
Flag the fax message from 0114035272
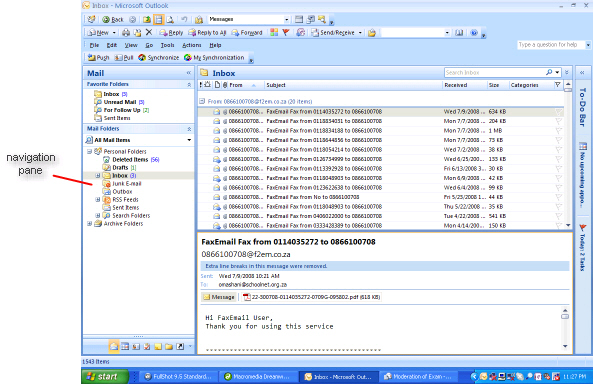[558, 112]
